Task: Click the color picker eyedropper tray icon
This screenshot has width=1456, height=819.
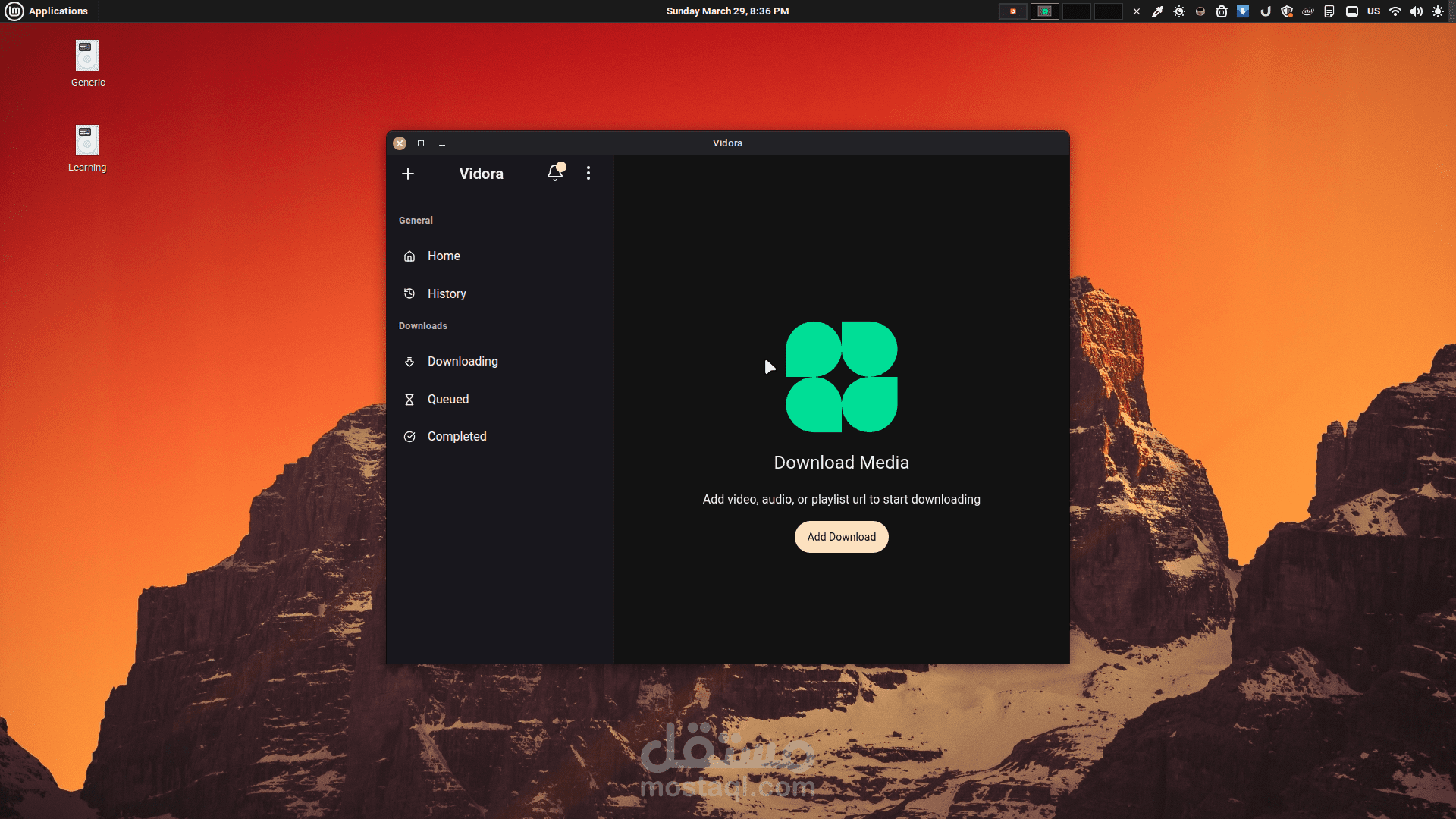Action: (1157, 11)
